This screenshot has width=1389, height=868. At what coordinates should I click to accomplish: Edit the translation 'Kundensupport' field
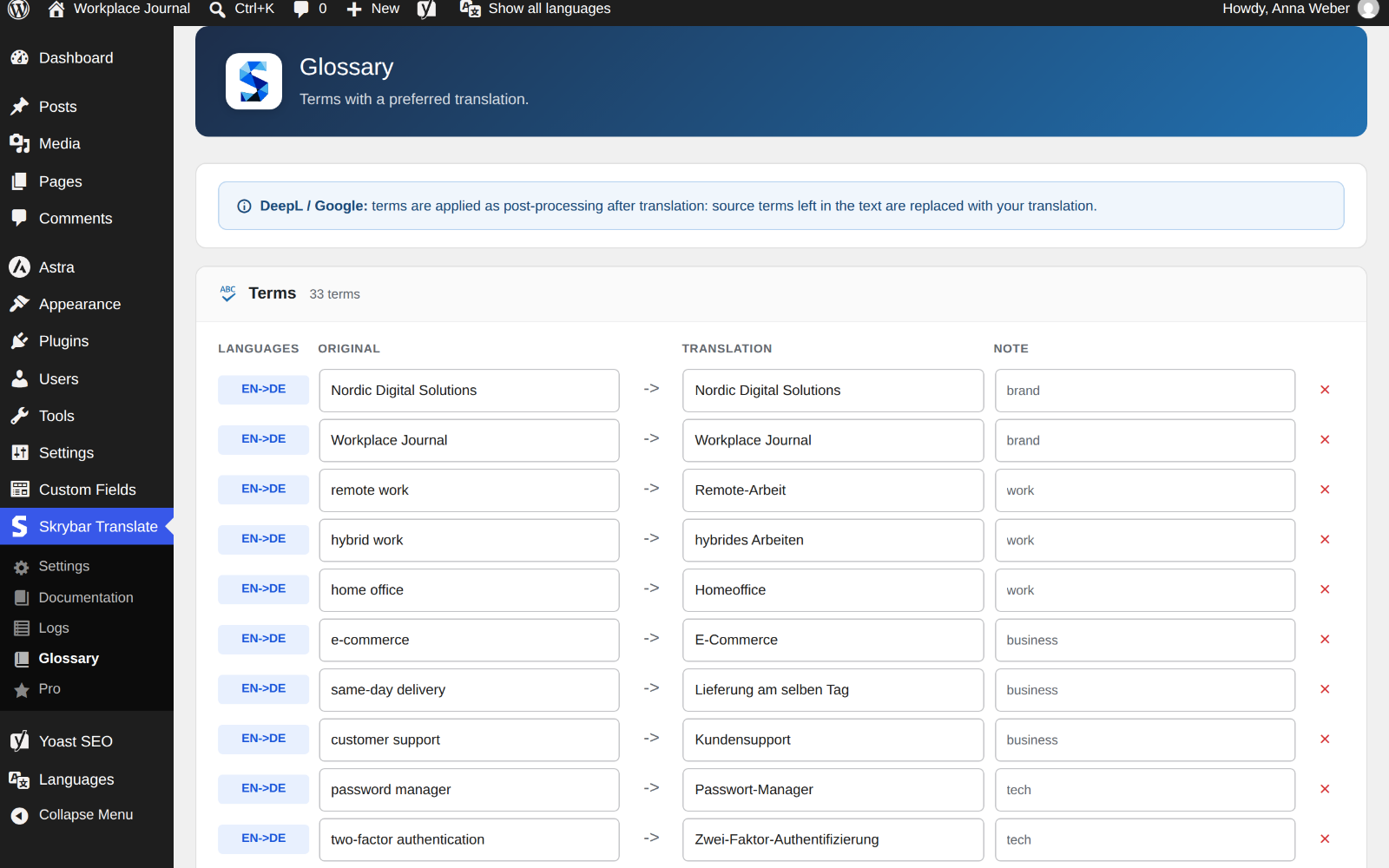coord(833,740)
